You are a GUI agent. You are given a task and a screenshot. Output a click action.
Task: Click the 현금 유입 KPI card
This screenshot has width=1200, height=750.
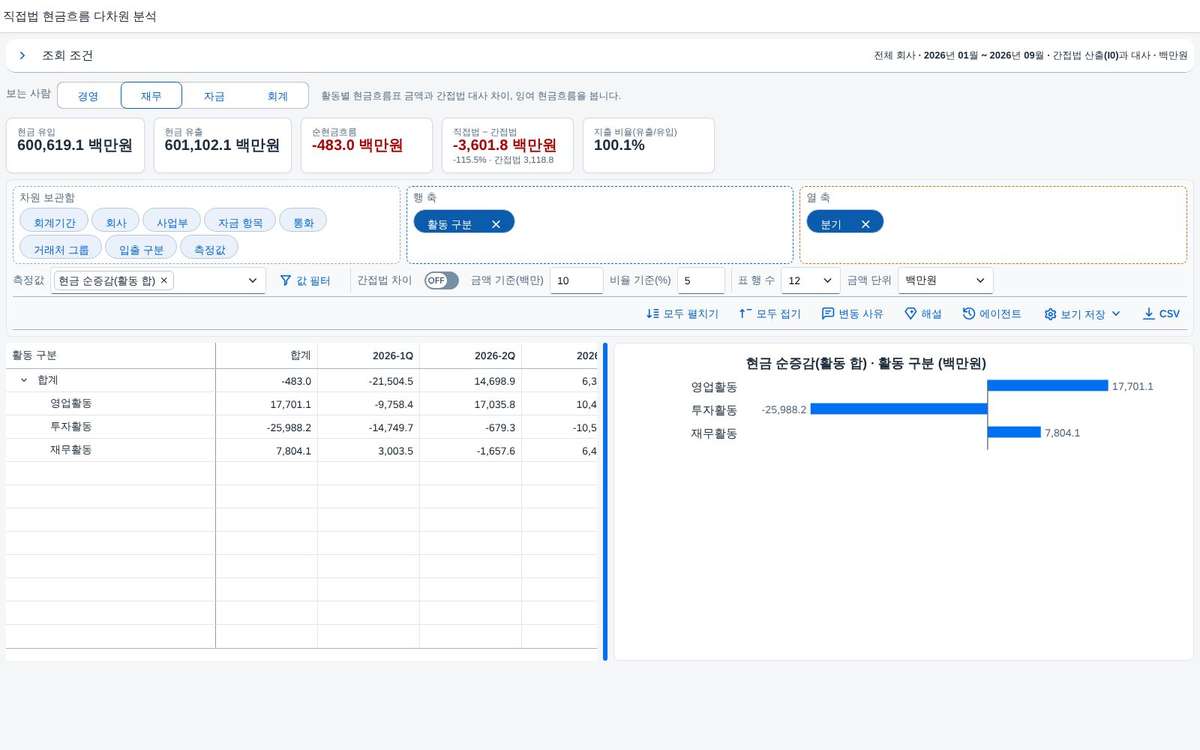(x=75, y=145)
